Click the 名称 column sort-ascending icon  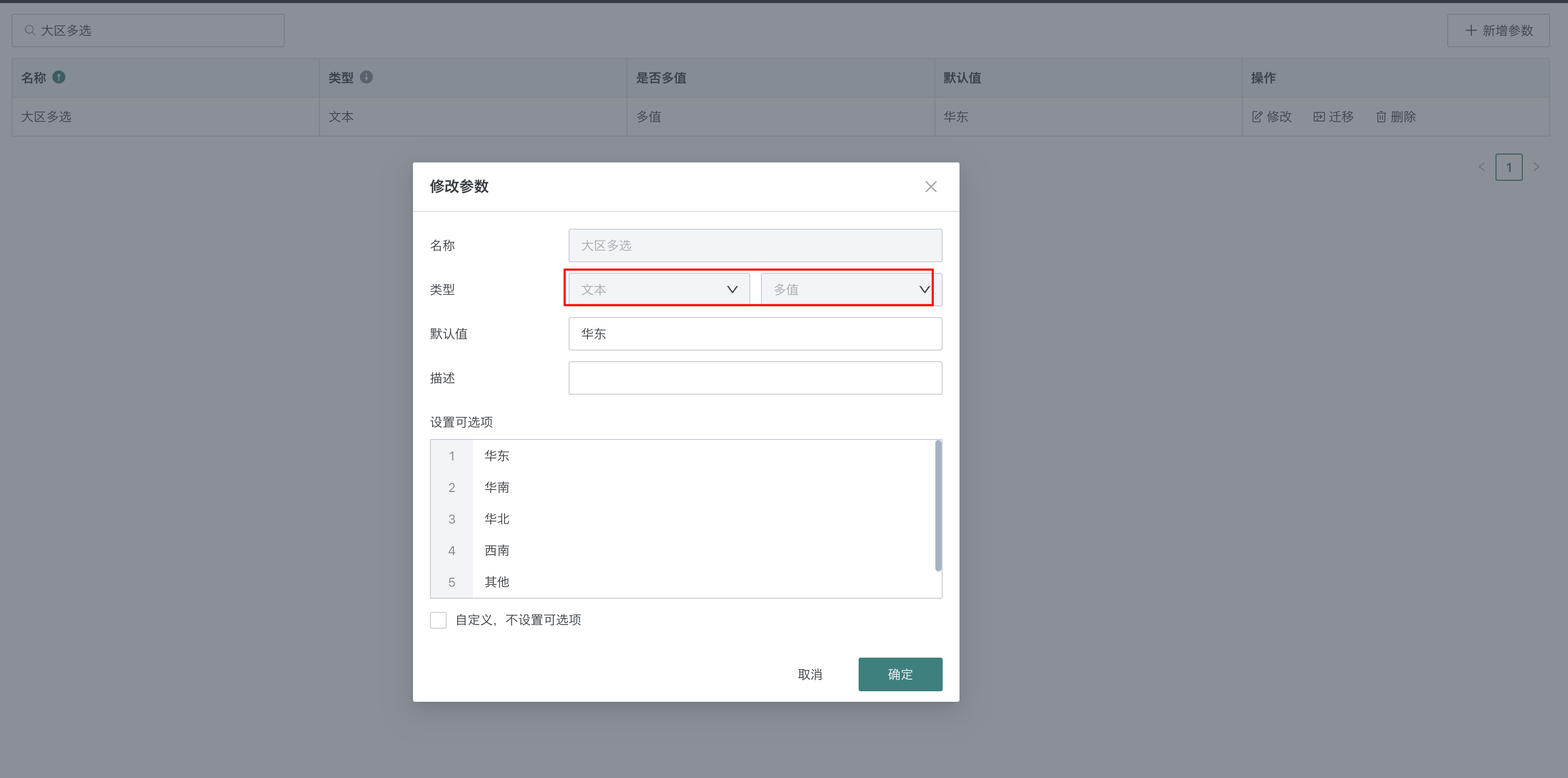pyautogui.click(x=59, y=77)
